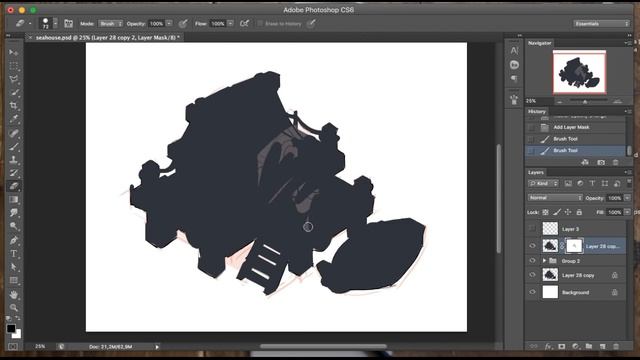Hide the Background layer eye icon
The height and width of the screenshot is (360, 640).
532,292
